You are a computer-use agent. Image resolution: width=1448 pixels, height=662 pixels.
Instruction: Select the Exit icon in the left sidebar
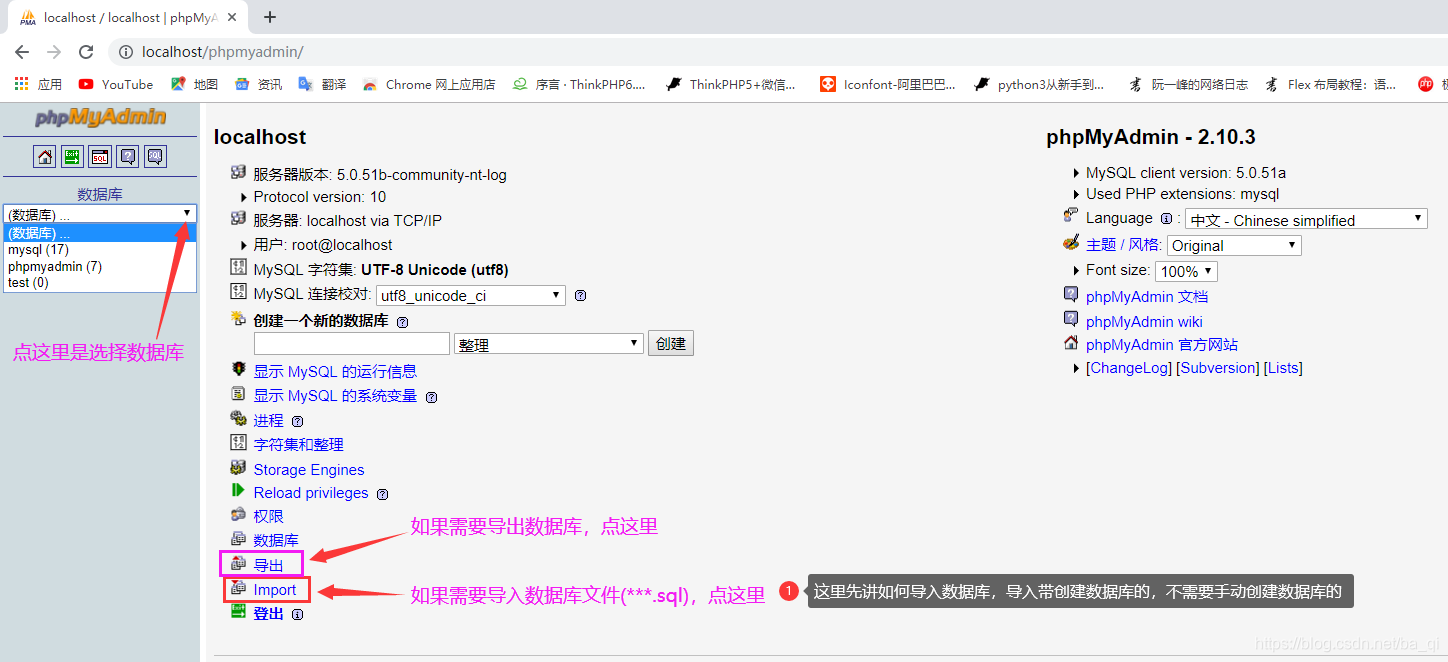[72, 156]
